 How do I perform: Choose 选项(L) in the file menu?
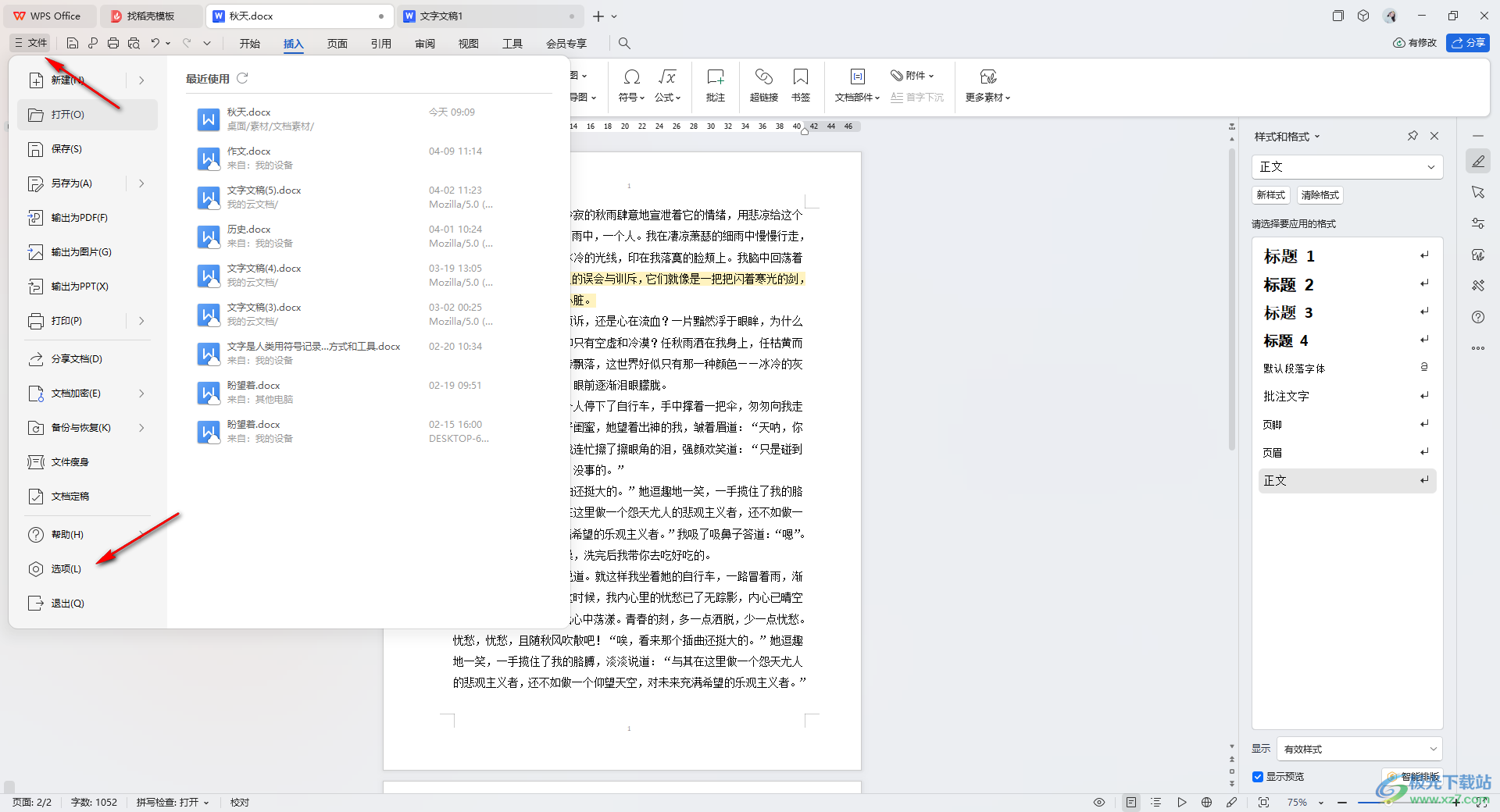pos(87,569)
